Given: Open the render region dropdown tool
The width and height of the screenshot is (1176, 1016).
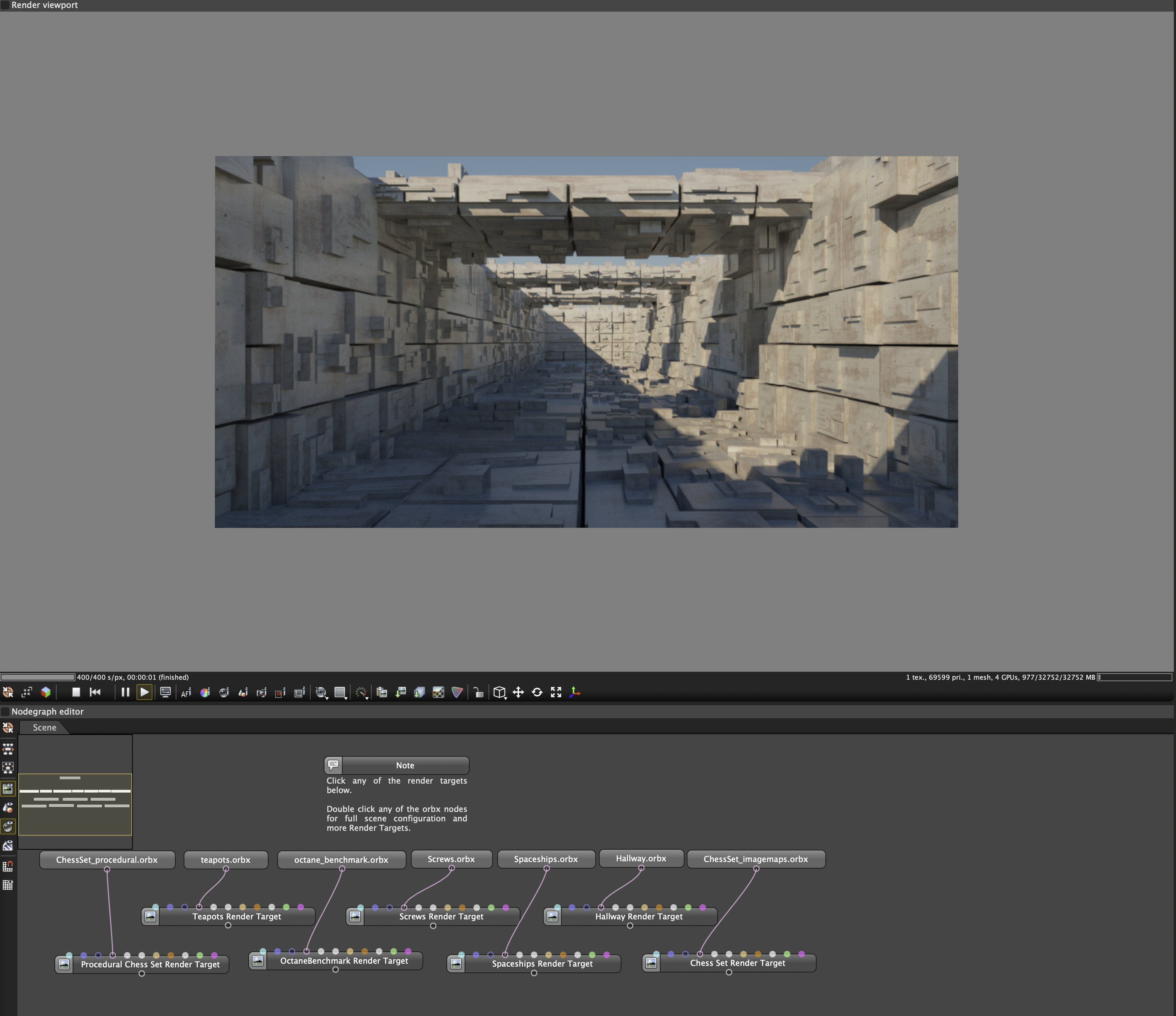Looking at the screenshot, I should [340, 692].
